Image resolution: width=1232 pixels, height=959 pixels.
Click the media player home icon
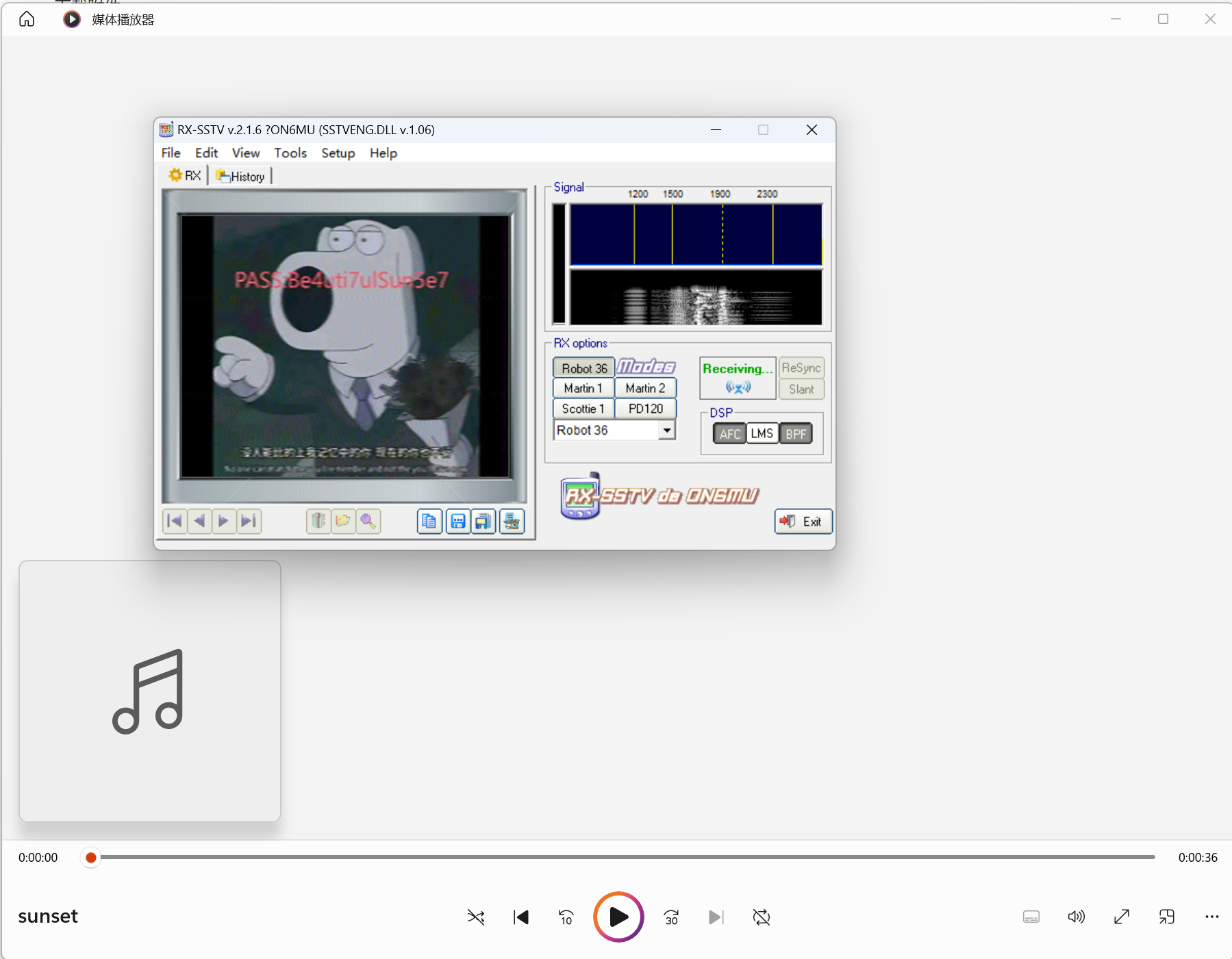pos(27,19)
